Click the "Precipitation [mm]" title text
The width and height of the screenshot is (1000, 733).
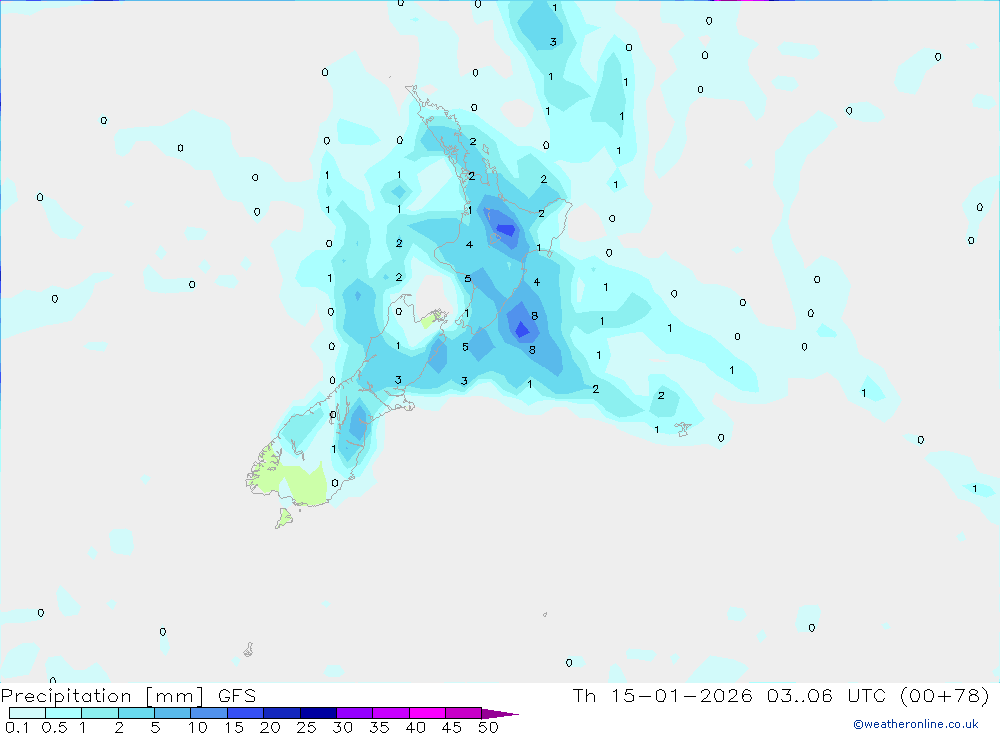pyautogui.click(x=103, y=696)
